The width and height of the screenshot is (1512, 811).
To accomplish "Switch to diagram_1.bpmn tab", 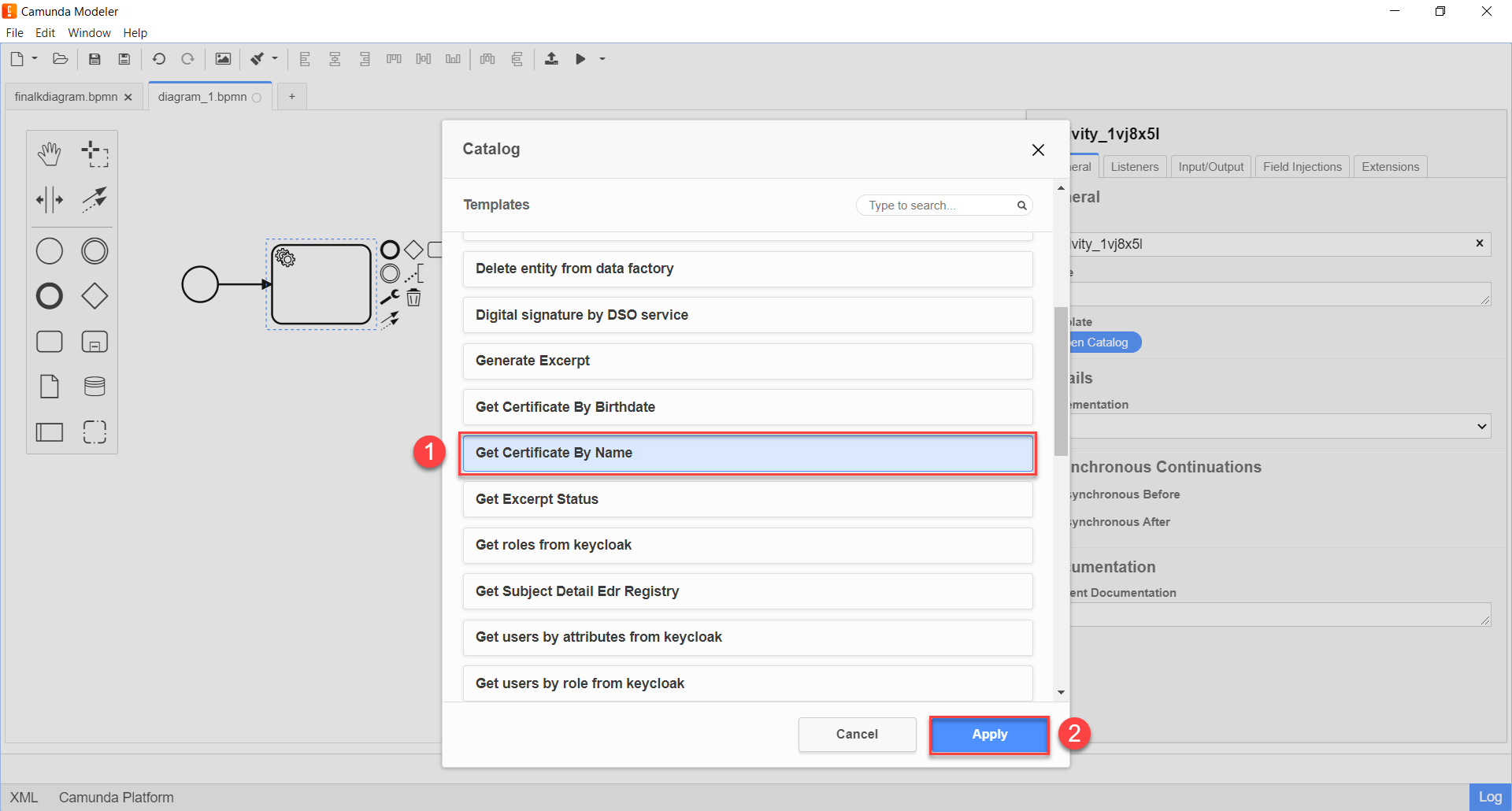I will 202,97.
